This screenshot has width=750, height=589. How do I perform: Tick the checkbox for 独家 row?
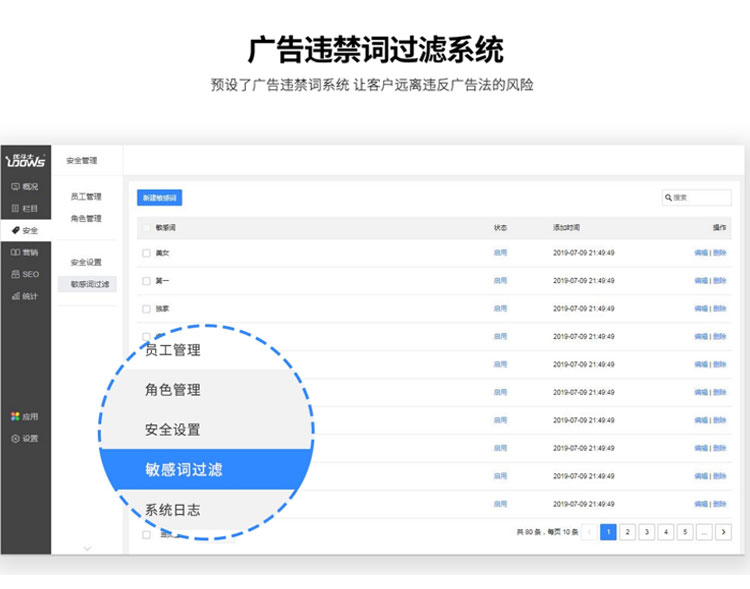[x=146, y=309]
